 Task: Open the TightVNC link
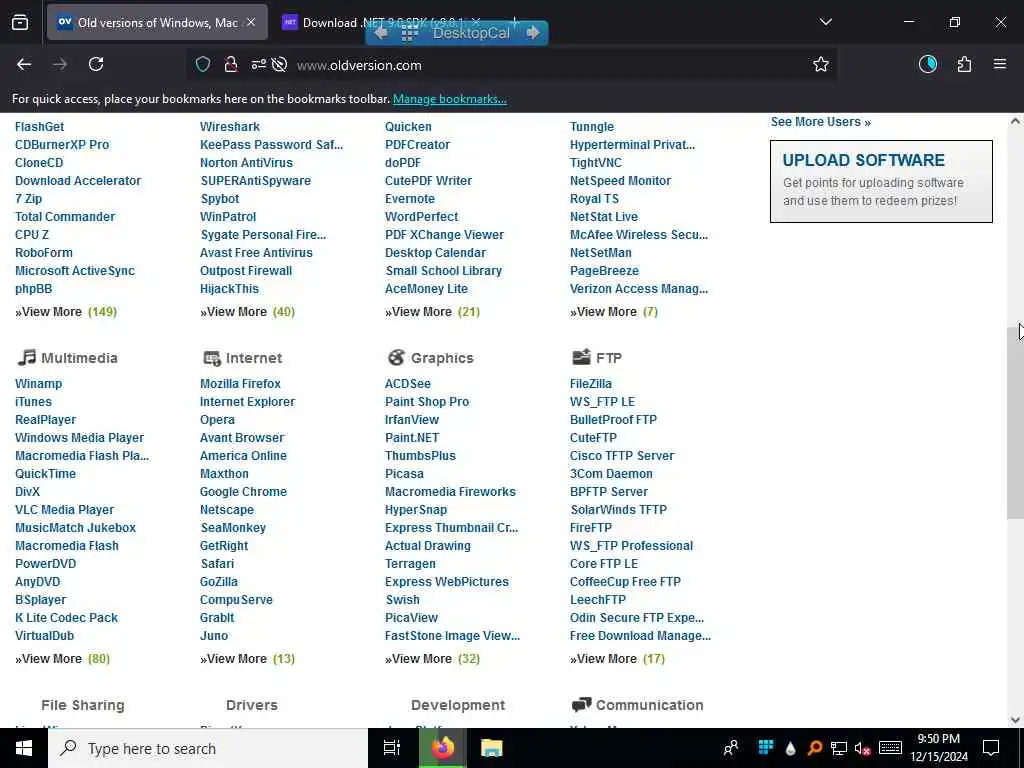tap(596, 163)
